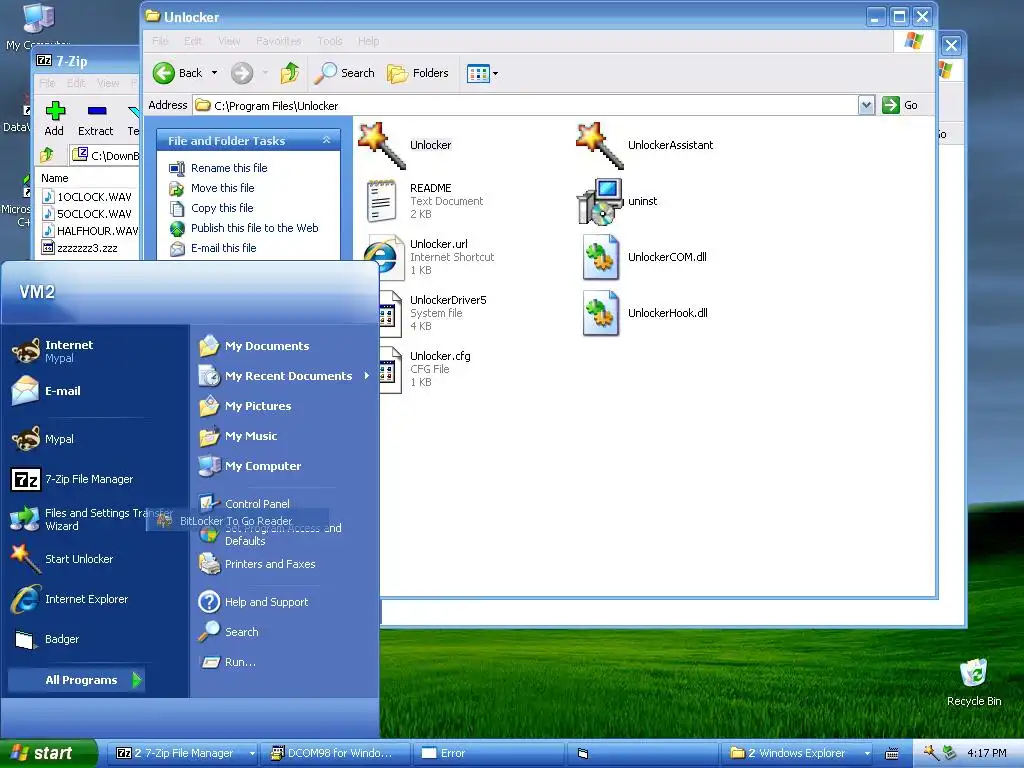Select the README text document

tap(424, 201)
